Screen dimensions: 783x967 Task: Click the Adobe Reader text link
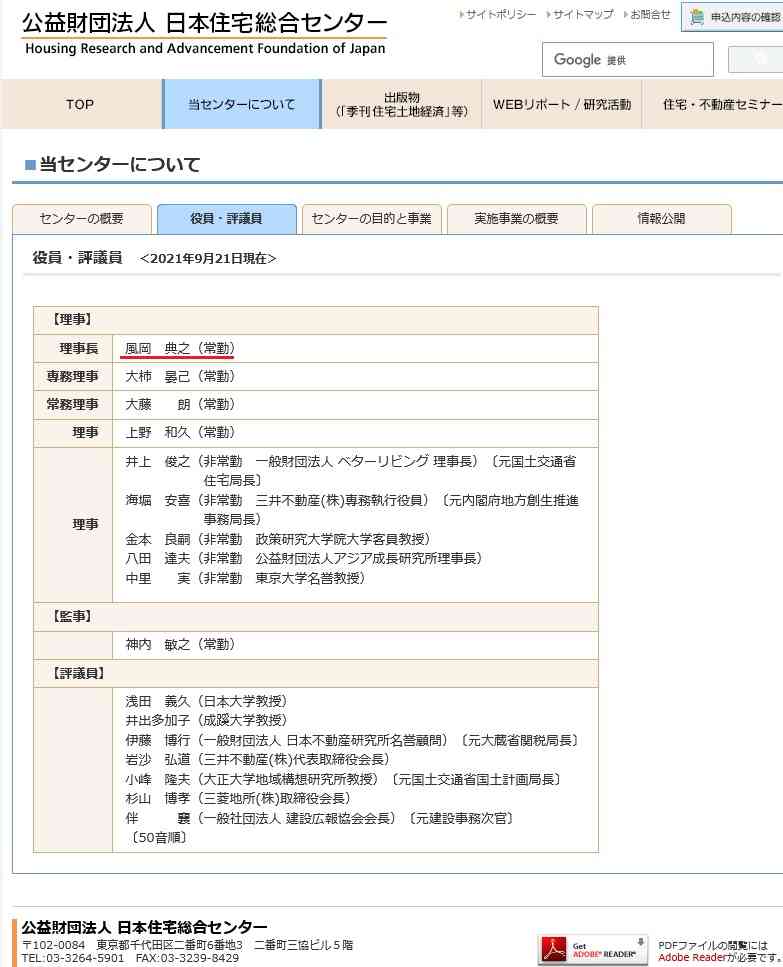tap(693, 957)
